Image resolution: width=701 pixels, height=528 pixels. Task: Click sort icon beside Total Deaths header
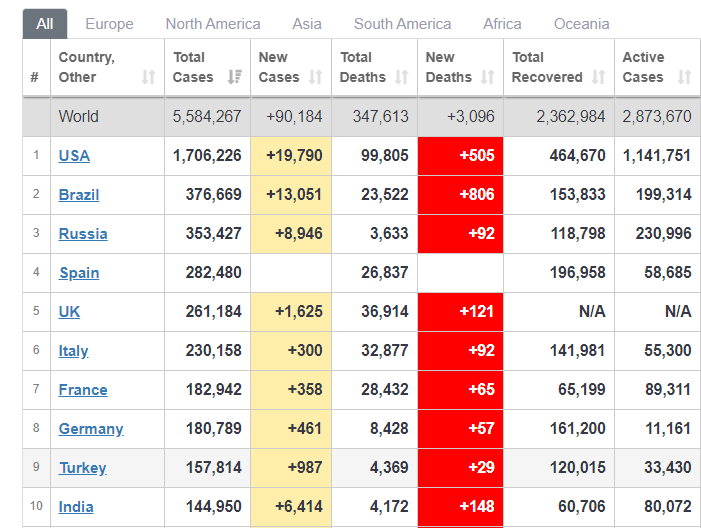pos(401,77)
